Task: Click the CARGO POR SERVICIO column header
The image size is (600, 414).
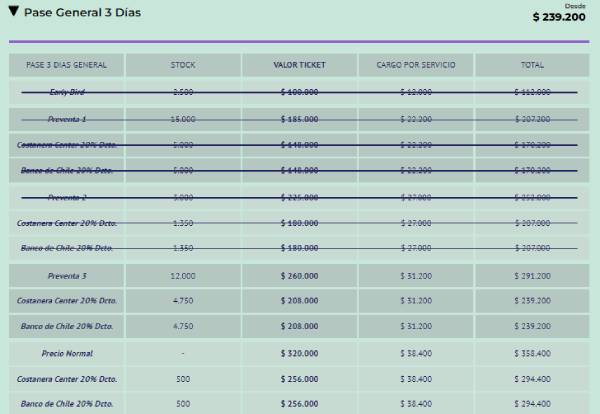Action: coord(416,65)
